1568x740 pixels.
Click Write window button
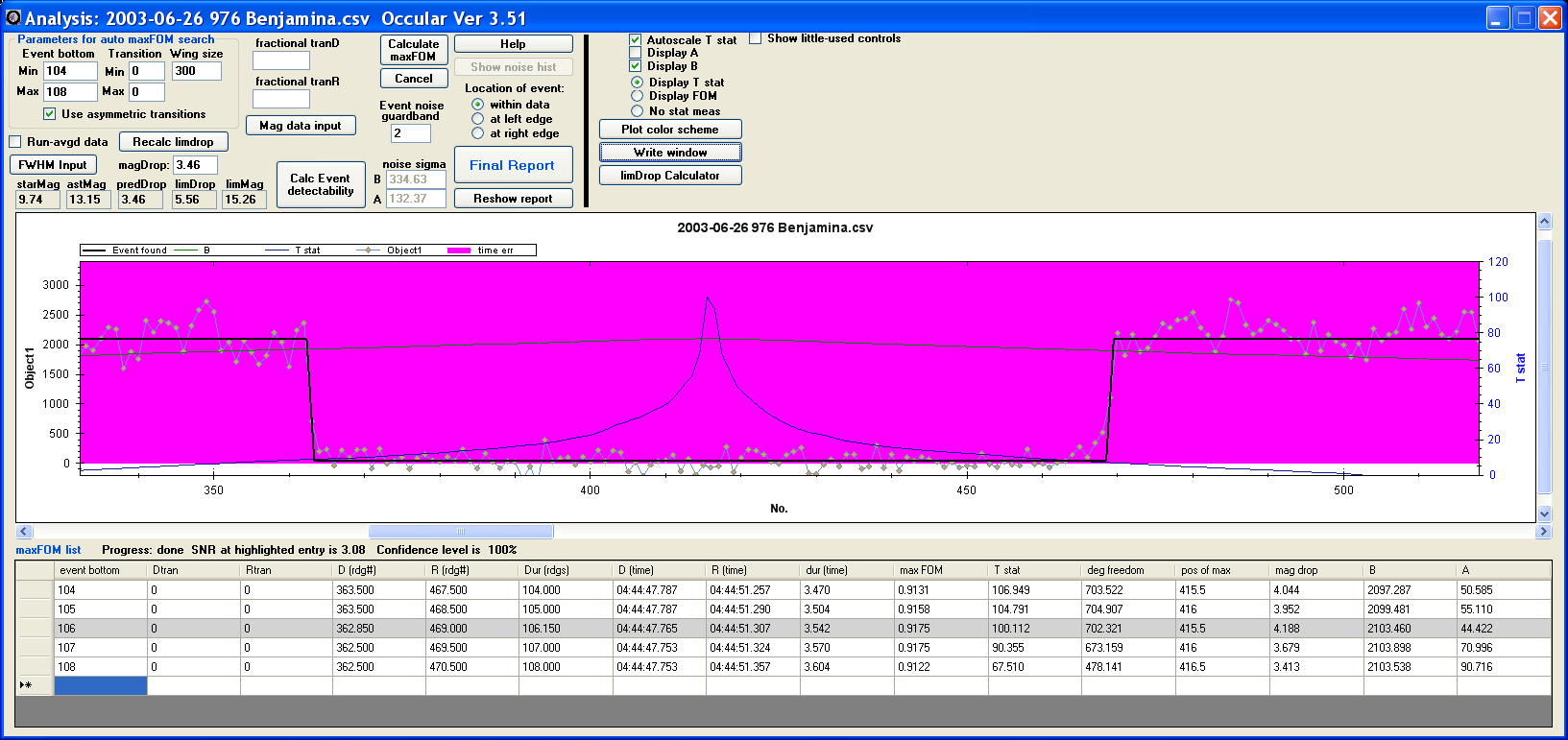(670, 153)
